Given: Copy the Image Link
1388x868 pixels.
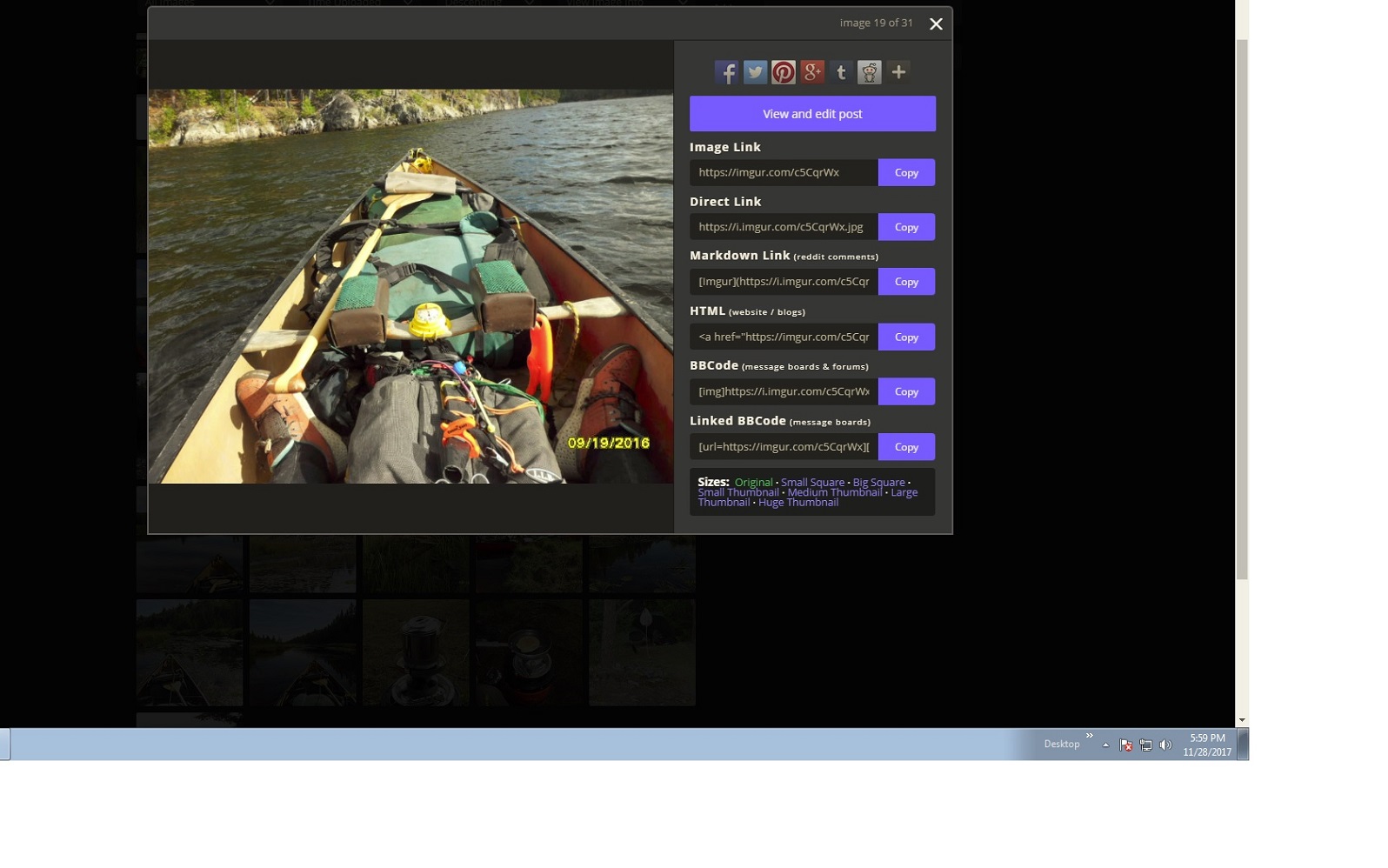Looking at the screenshot, I should point(906,172).
